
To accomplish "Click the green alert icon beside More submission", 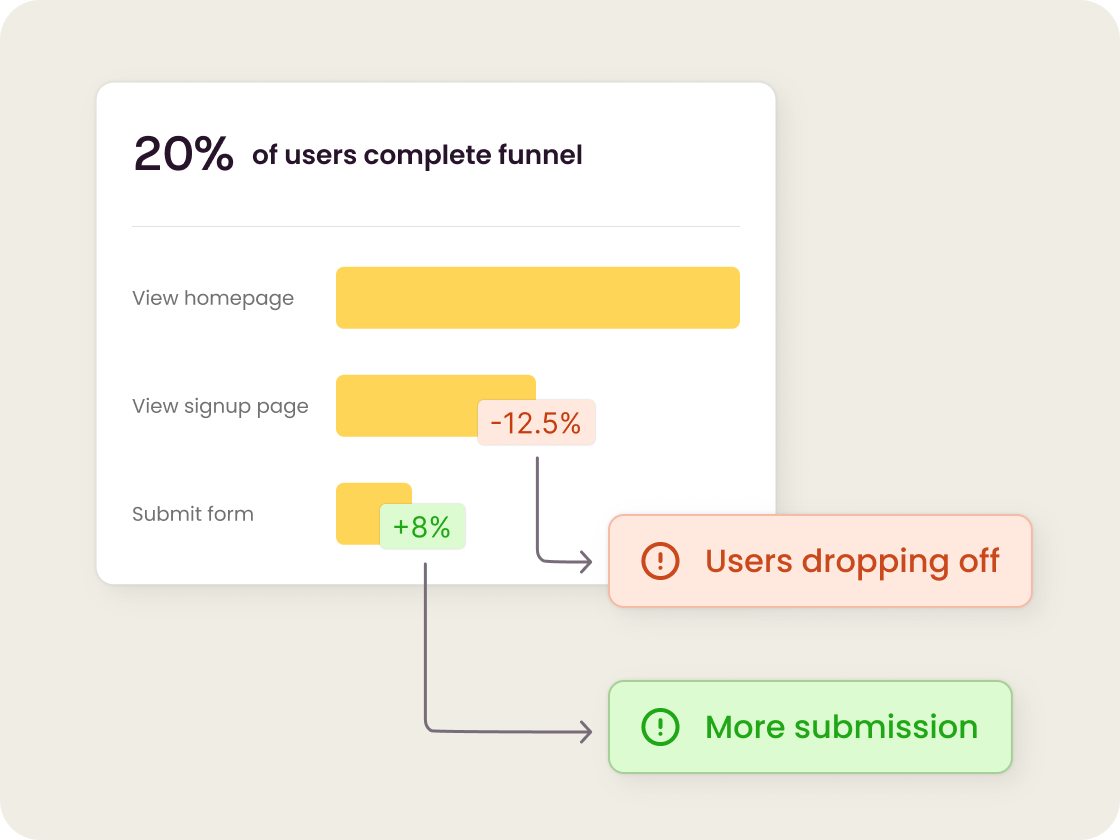I will (x=660, y=727).
